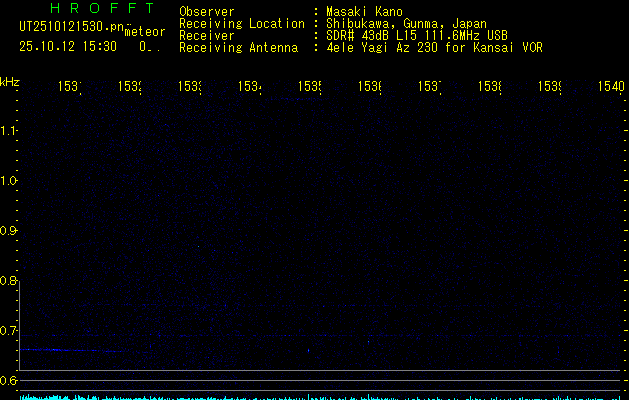
Task: Click the 1536 time axis marker
Action: click(369, 86)
